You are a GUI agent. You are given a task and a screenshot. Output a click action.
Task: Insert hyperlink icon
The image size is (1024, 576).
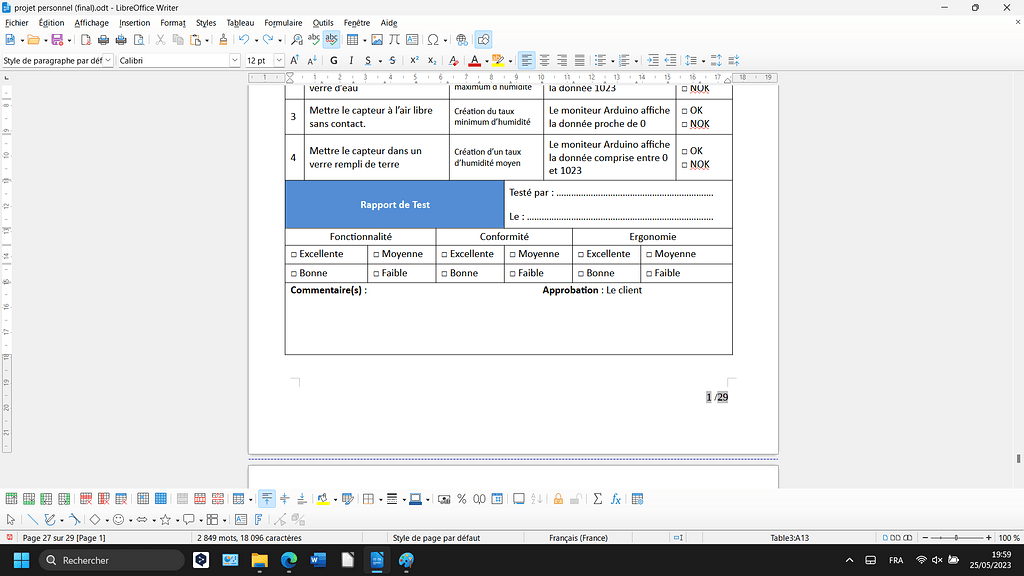coord(462,40)
